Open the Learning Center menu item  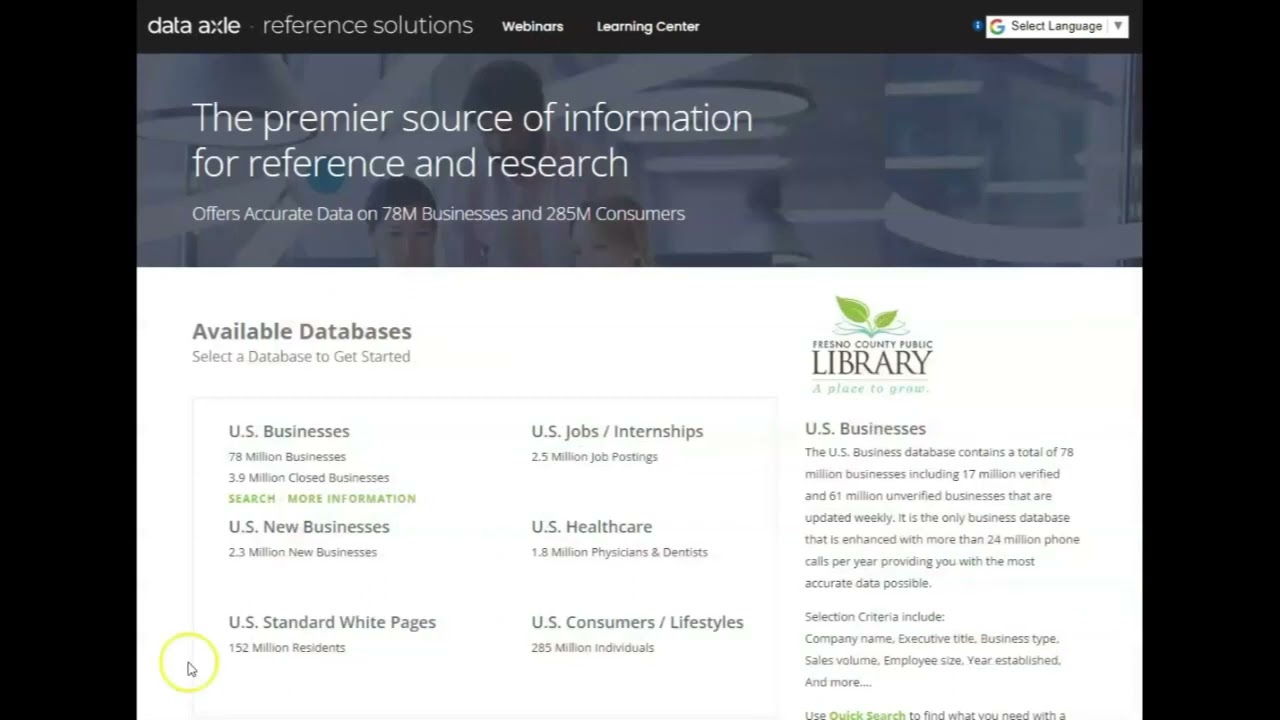click(x=648, y=27)
